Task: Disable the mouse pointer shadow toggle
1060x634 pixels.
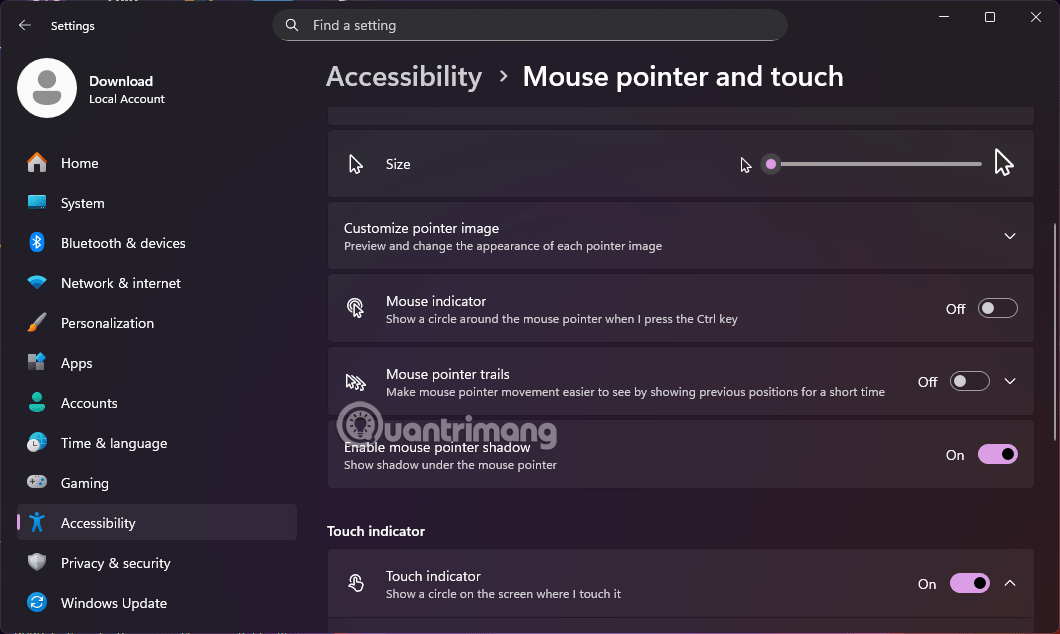Action: 997,455
